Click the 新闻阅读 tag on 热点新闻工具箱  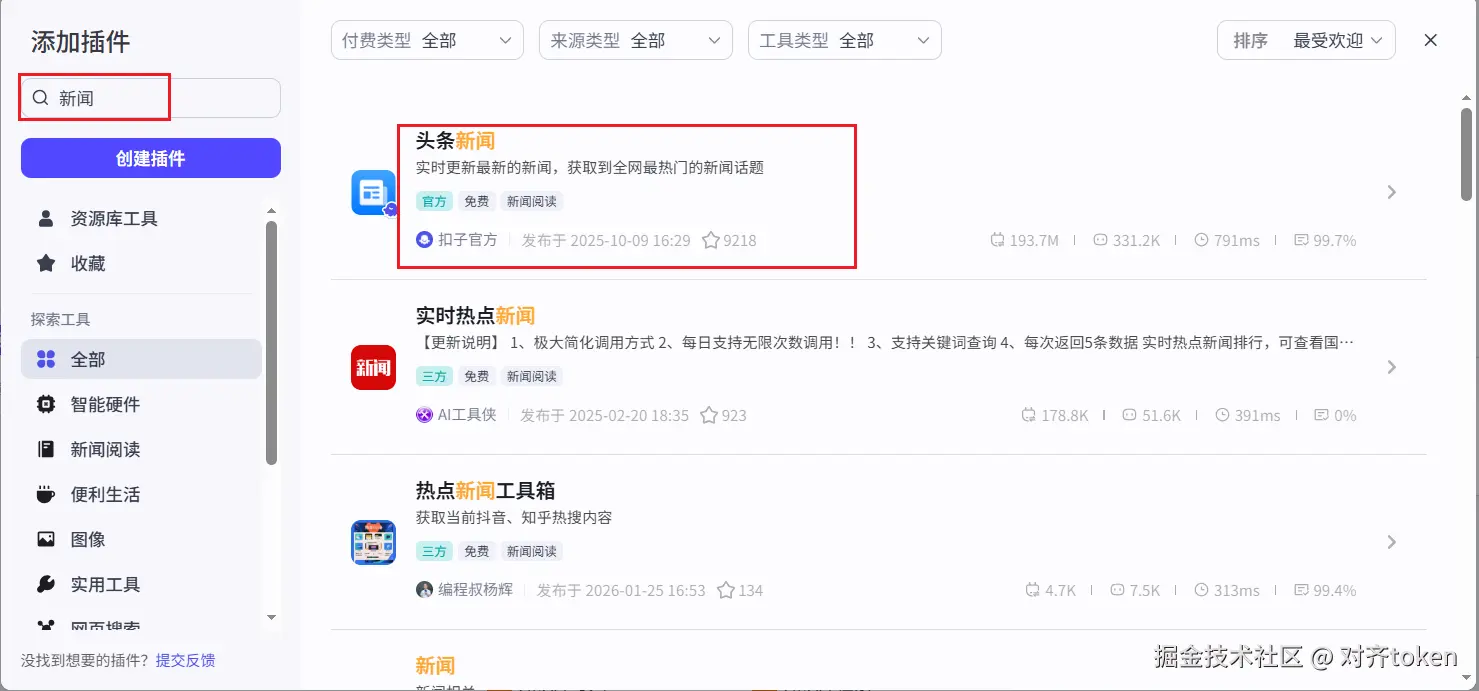coord(531,551)
